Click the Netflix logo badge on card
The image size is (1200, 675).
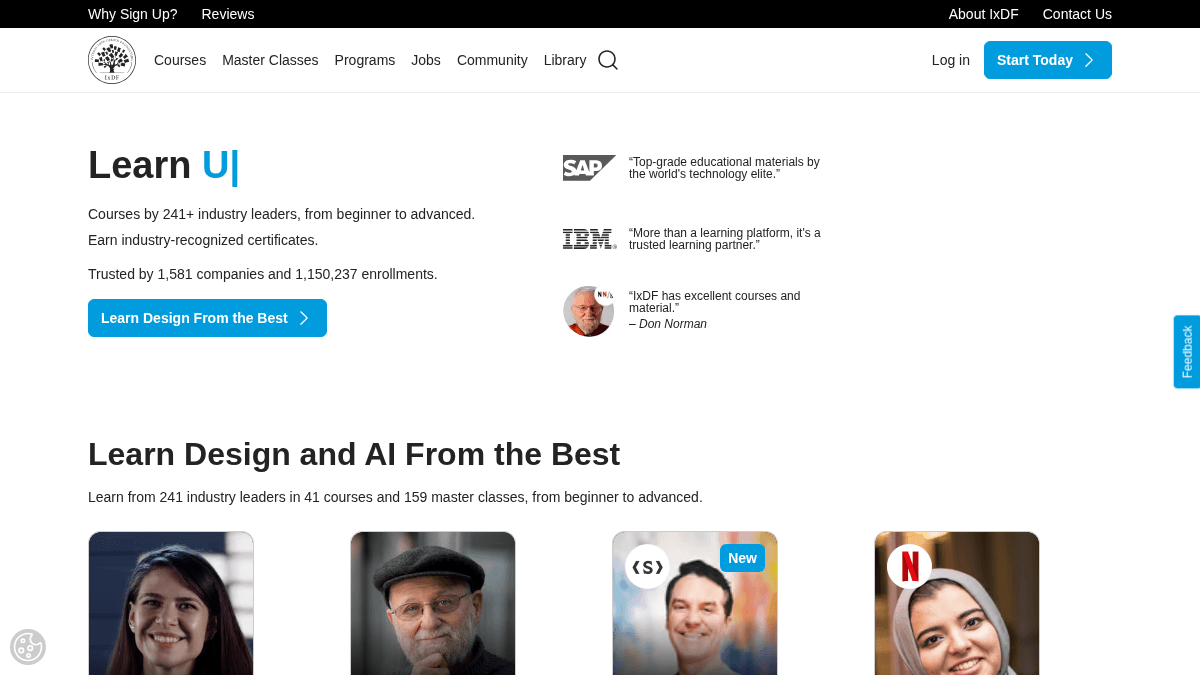click(x=909, y=567)
